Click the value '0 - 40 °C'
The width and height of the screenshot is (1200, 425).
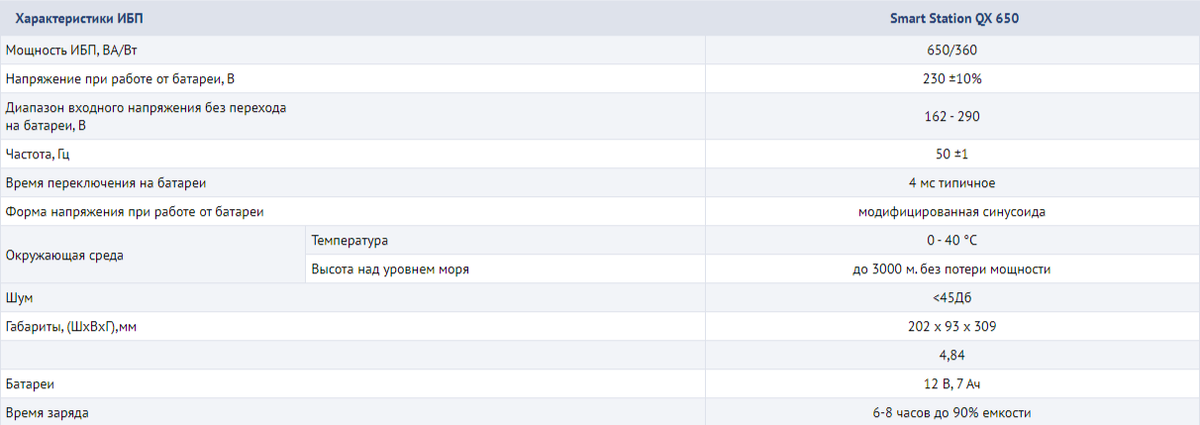(952, 241)
